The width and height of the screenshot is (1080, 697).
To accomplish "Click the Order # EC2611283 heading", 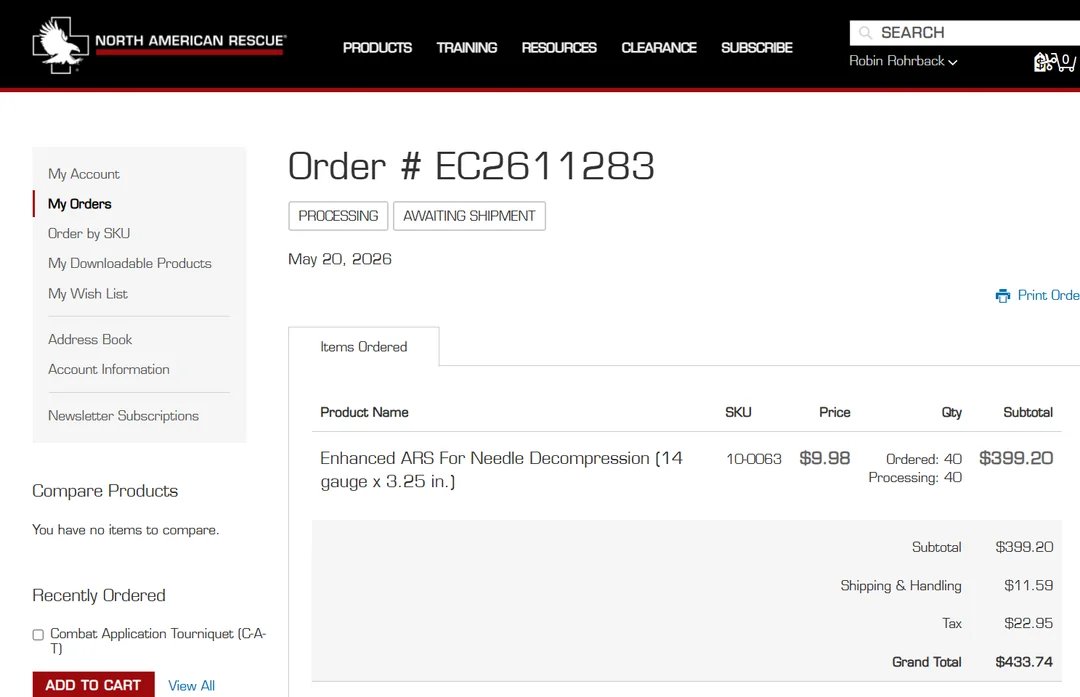I will coord(471,166).
